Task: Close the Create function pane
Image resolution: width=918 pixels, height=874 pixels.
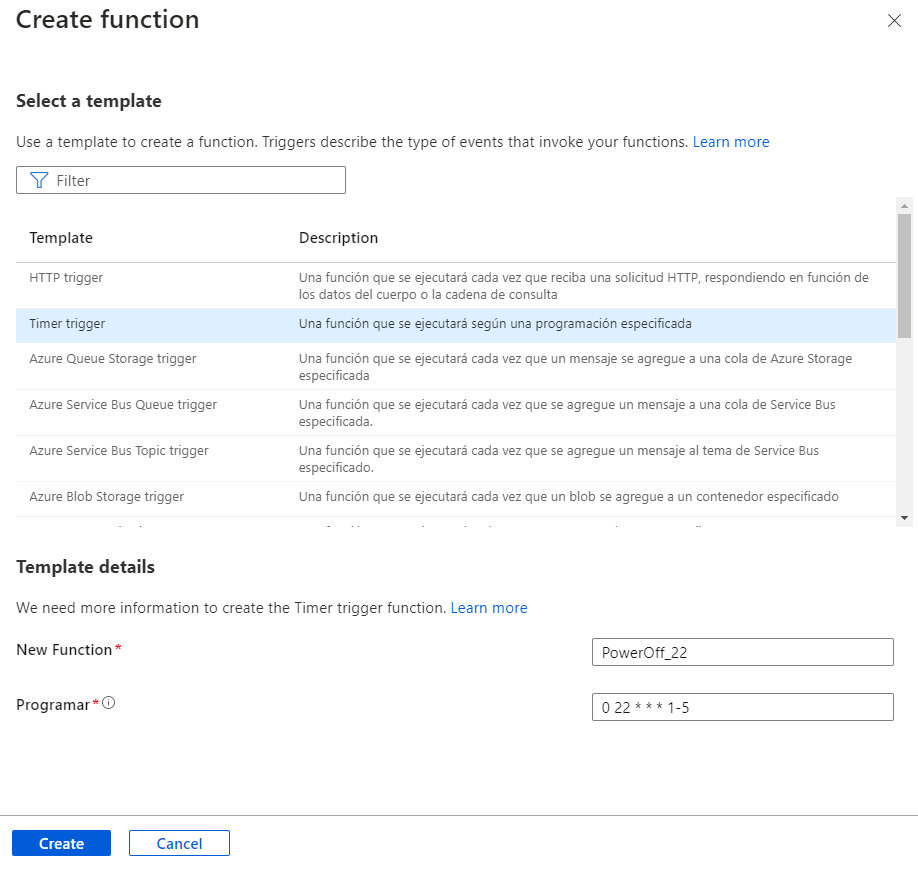Action: tap(894, 20)
